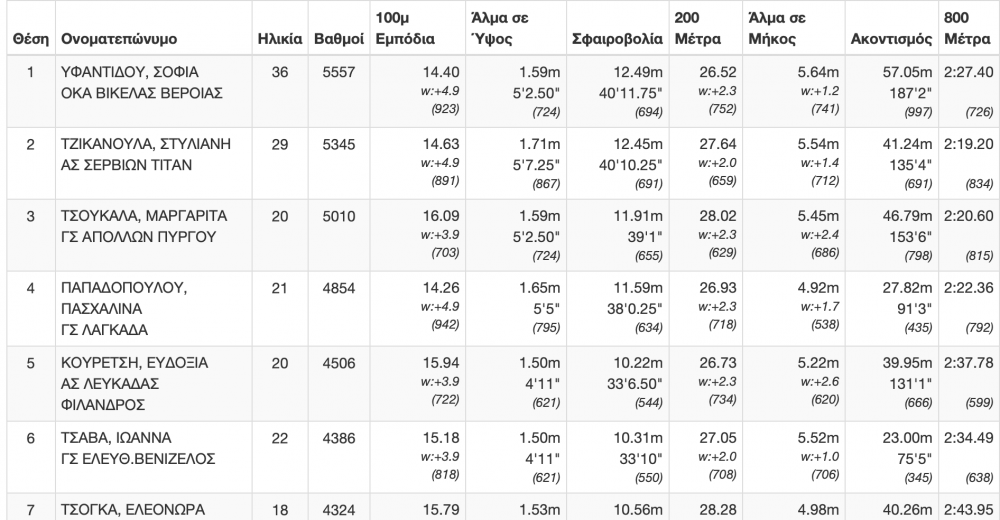Click team ΟΚΑ ΒΙΚΕΛΑΣ ΒΕΡΟΙΑΣ

141,92
